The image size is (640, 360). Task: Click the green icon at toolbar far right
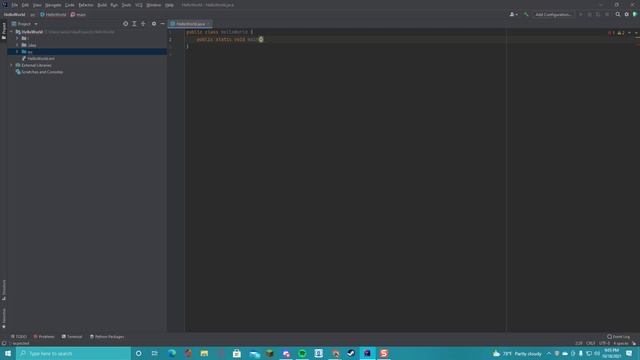(635, 14)
